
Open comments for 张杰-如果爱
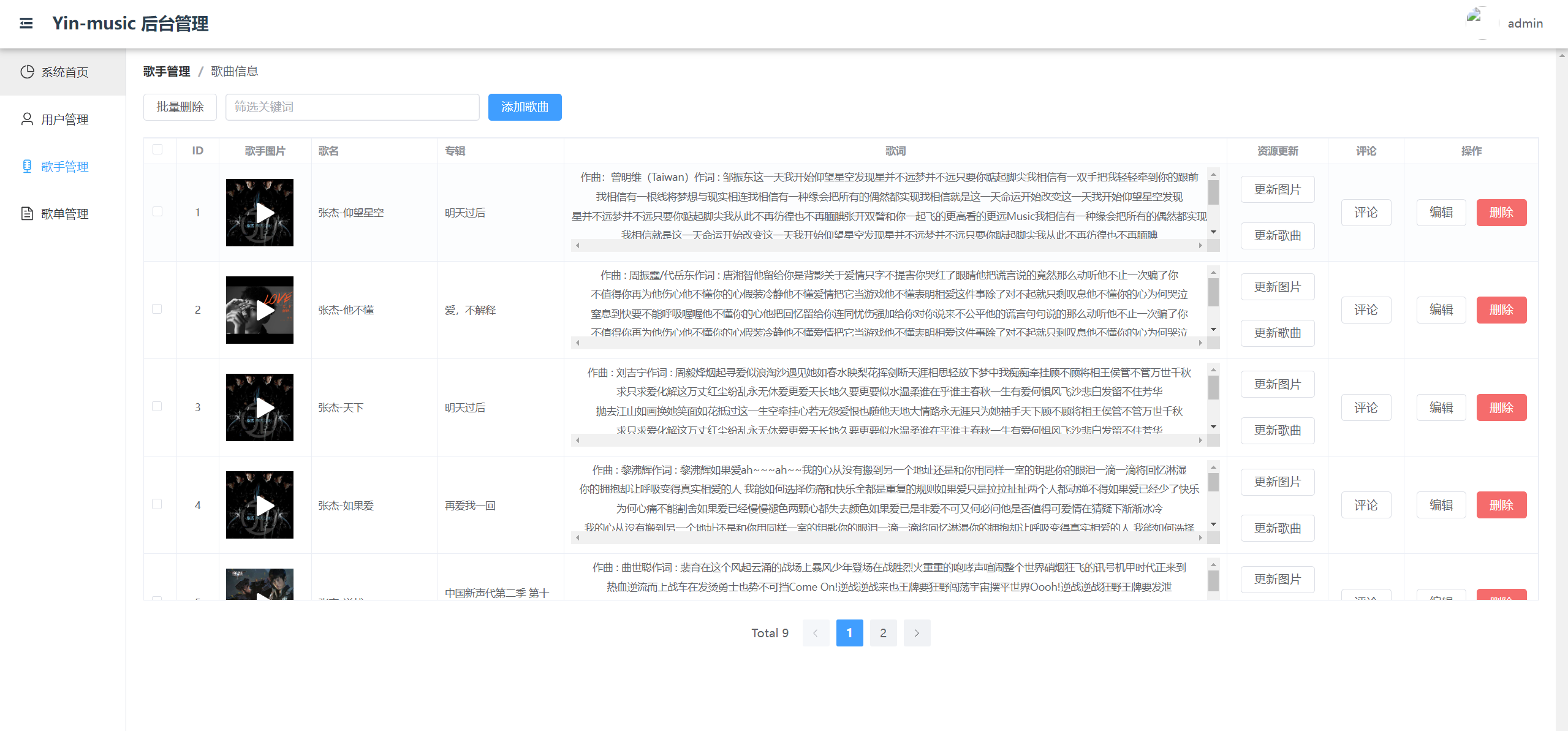[x=1366, y=505]
